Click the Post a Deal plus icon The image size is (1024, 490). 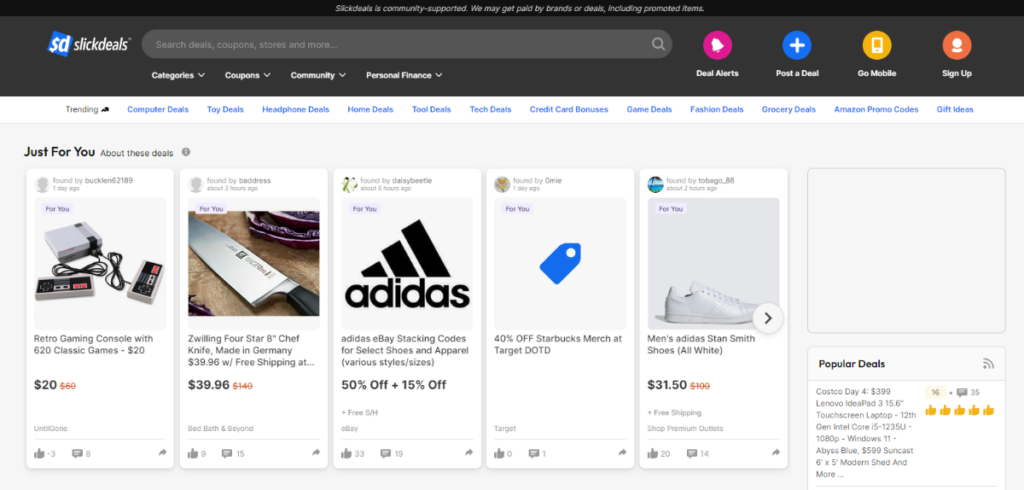pyautogui.click(x=797, y=45)
